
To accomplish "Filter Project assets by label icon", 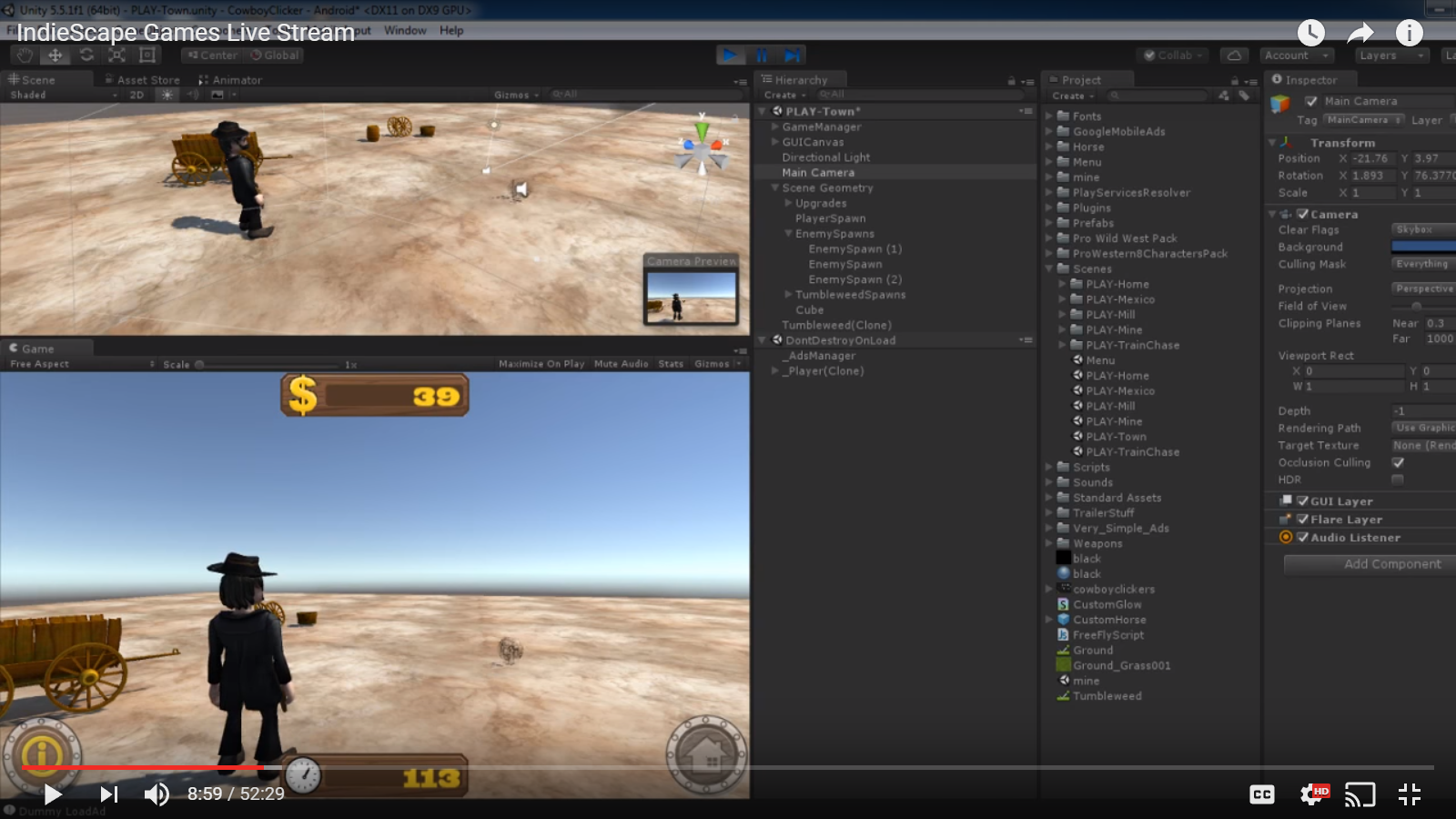I will (x=1243, y=95).
